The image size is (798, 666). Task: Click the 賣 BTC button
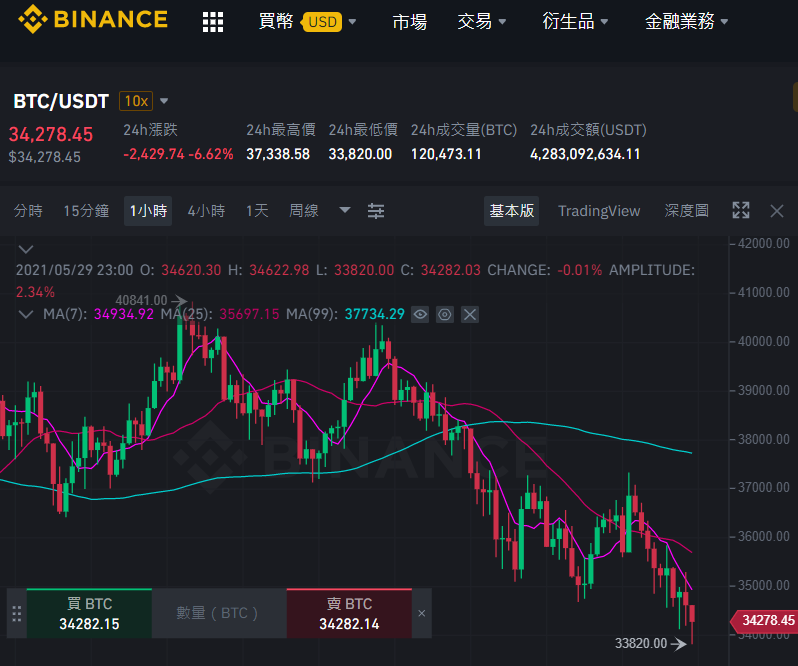pyautogui.click(x=349, y=613)
